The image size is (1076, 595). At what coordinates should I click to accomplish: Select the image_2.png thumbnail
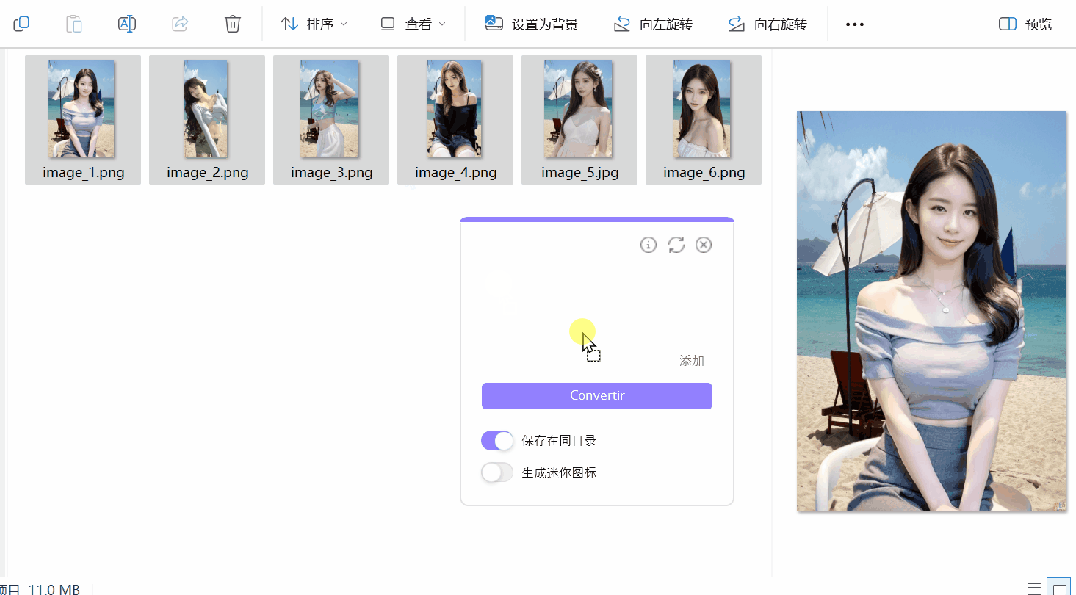coord(207,120)
